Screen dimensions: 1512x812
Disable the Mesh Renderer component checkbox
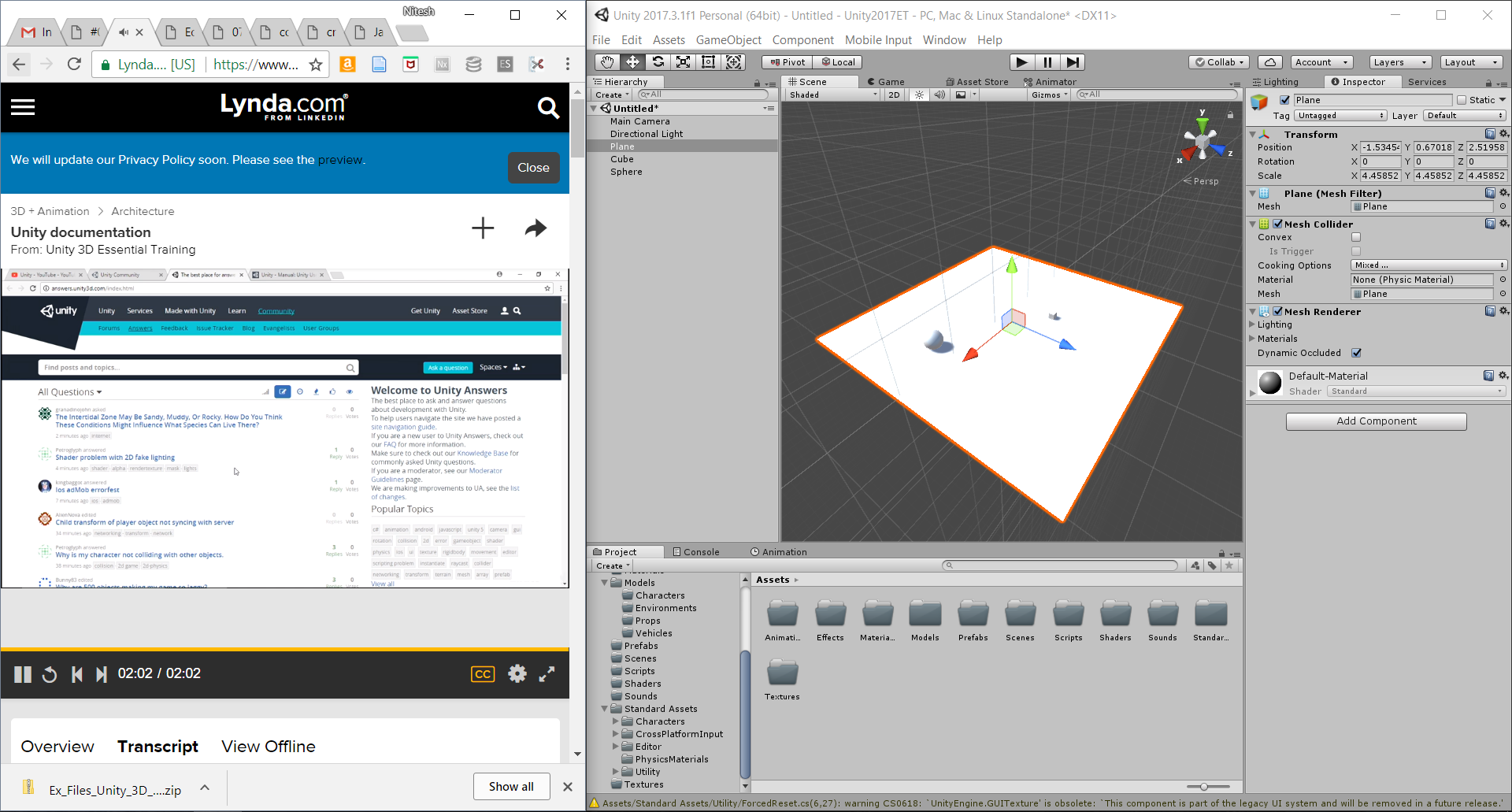pos(1278,311)
